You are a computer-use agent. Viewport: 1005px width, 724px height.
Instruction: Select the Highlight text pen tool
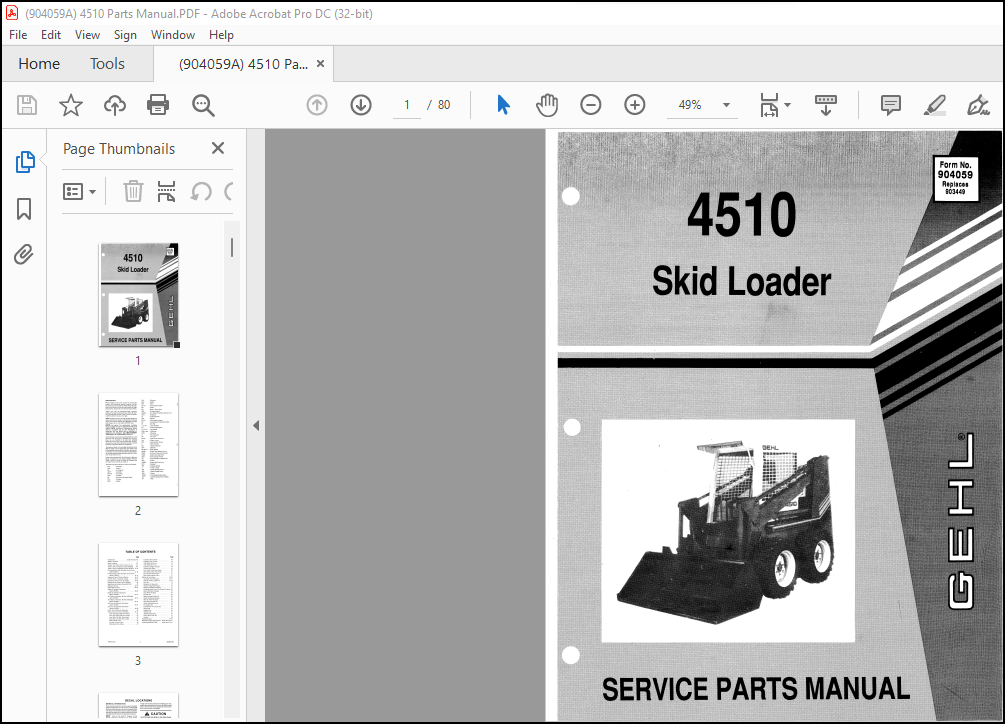[x=934, y=105]
